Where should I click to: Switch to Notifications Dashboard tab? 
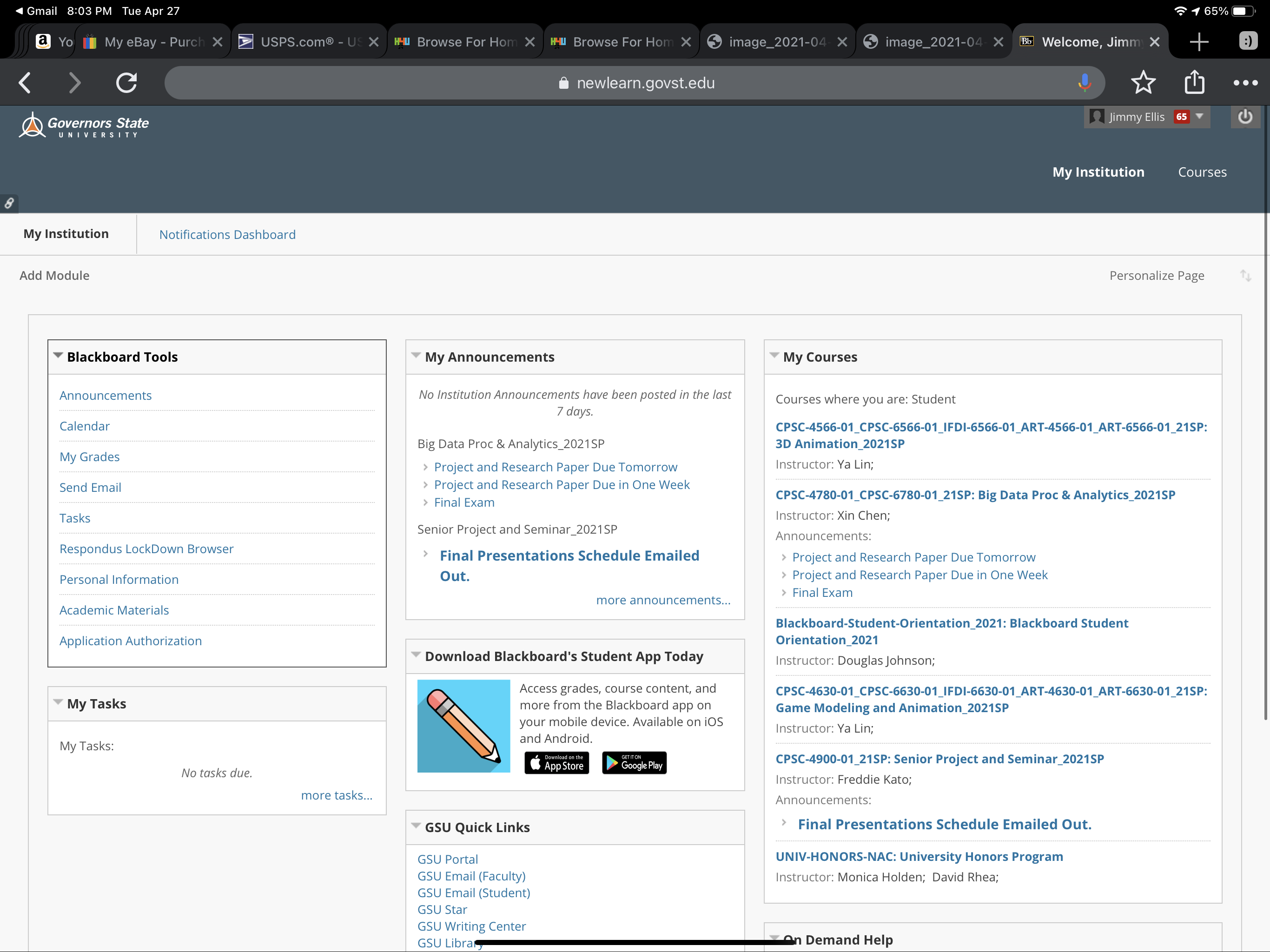click(x=227, y=234)
